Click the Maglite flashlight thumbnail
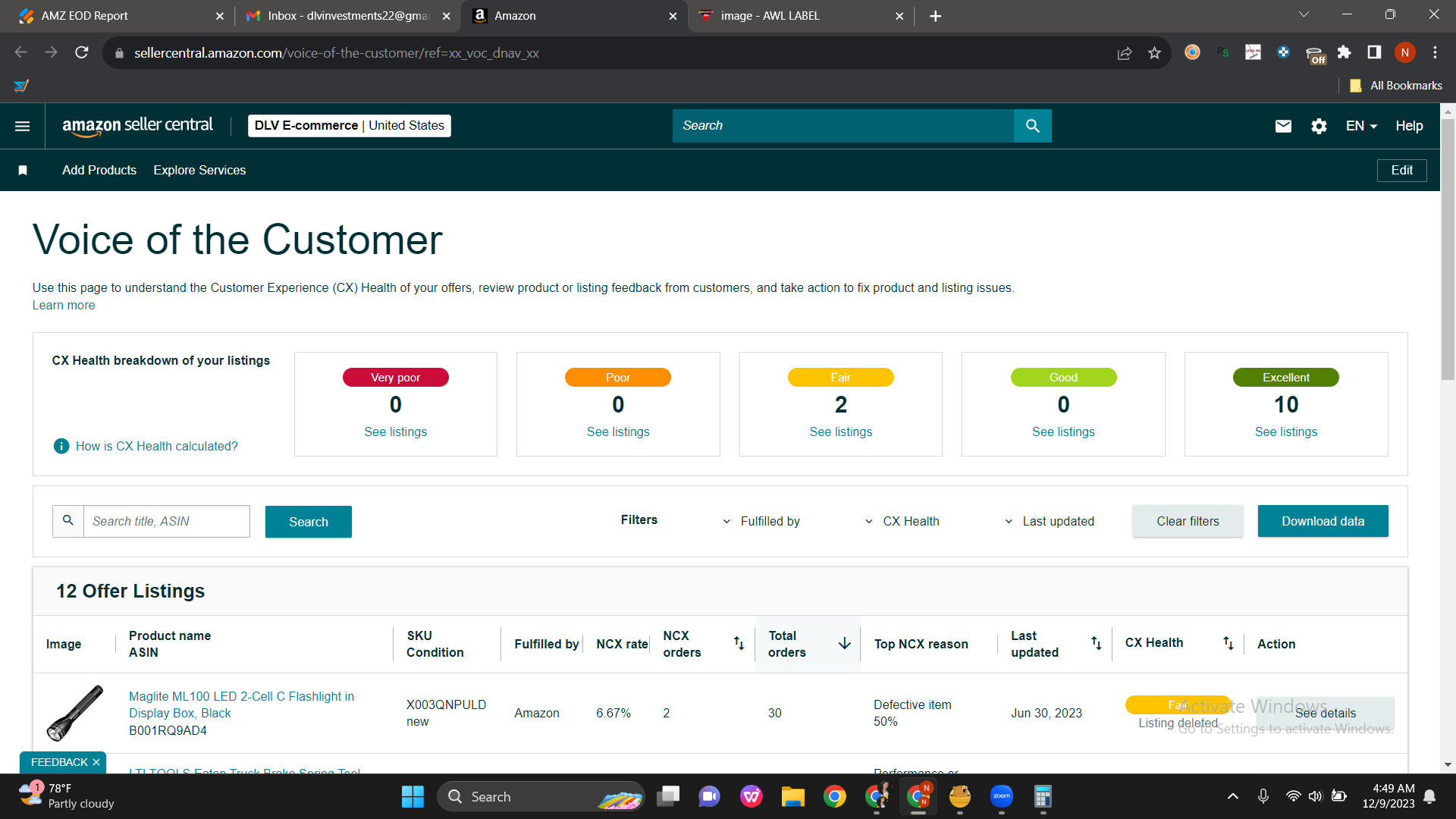The height and width of the screenshot is (819, 1456). pos(75,713)
